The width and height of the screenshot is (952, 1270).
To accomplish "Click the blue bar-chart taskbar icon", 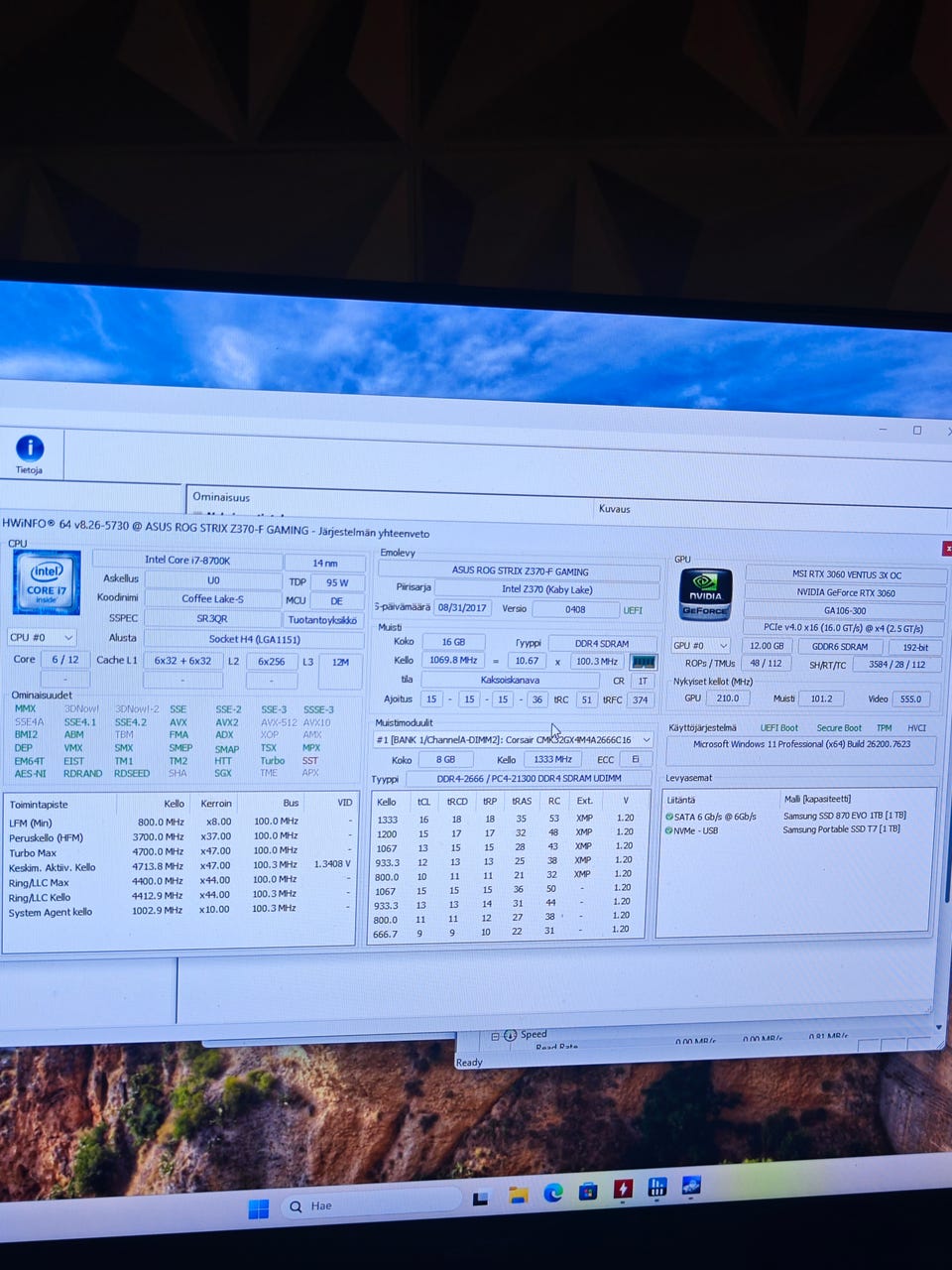I will click(656, 1187).
